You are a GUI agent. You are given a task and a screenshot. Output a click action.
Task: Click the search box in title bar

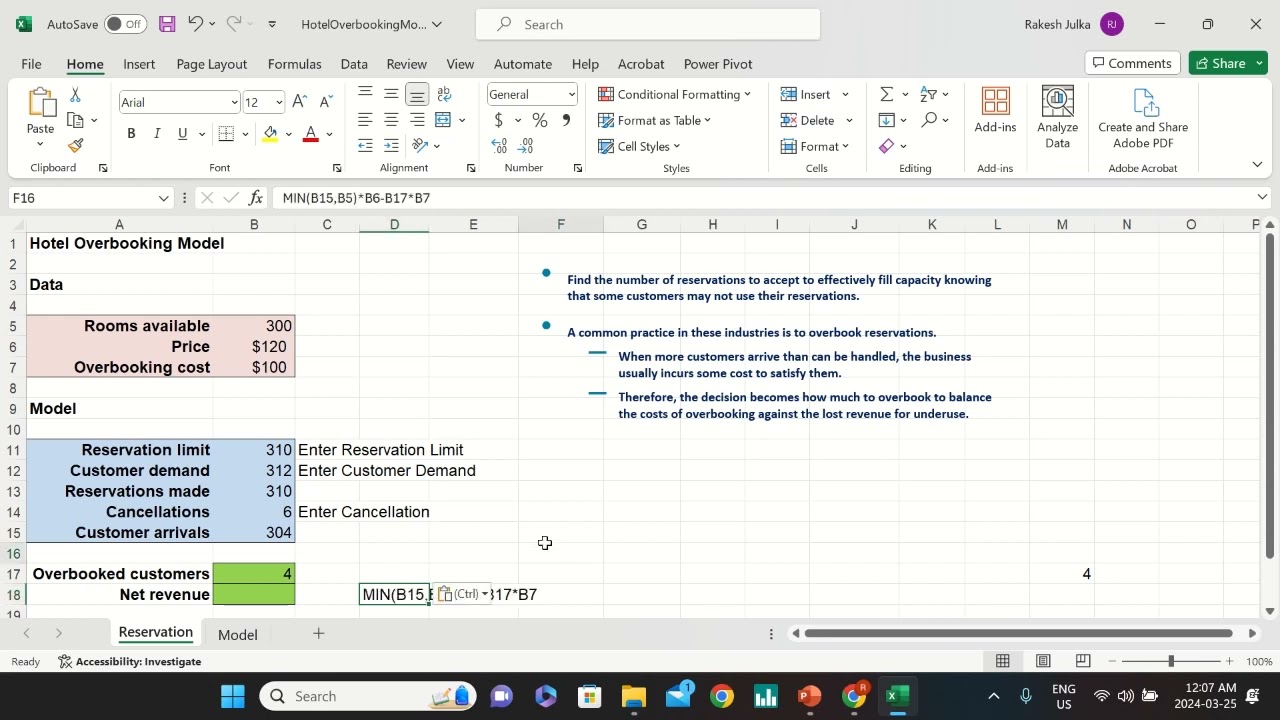click(648, 24)
